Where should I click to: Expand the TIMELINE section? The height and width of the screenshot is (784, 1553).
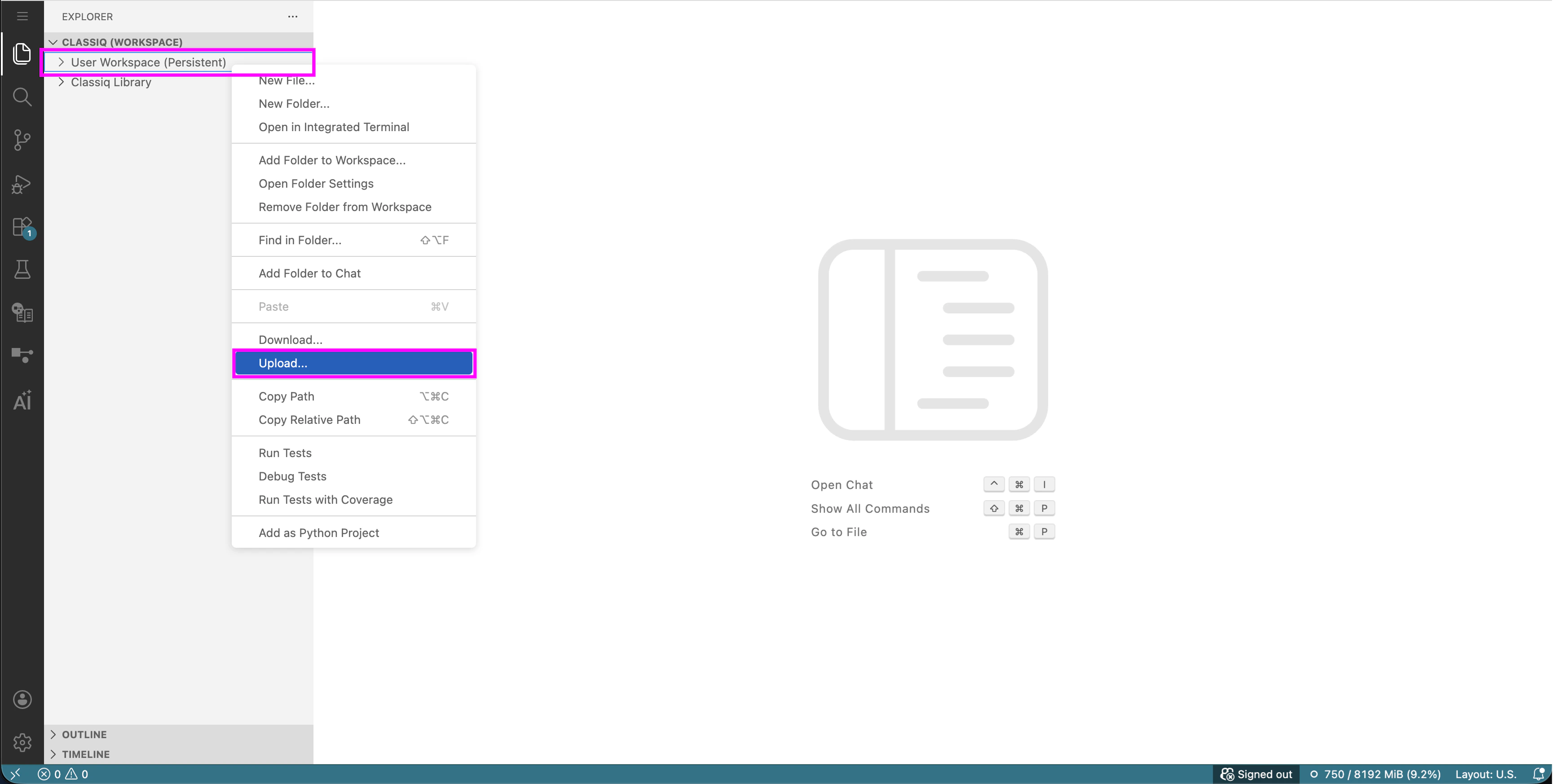[178, 754]
